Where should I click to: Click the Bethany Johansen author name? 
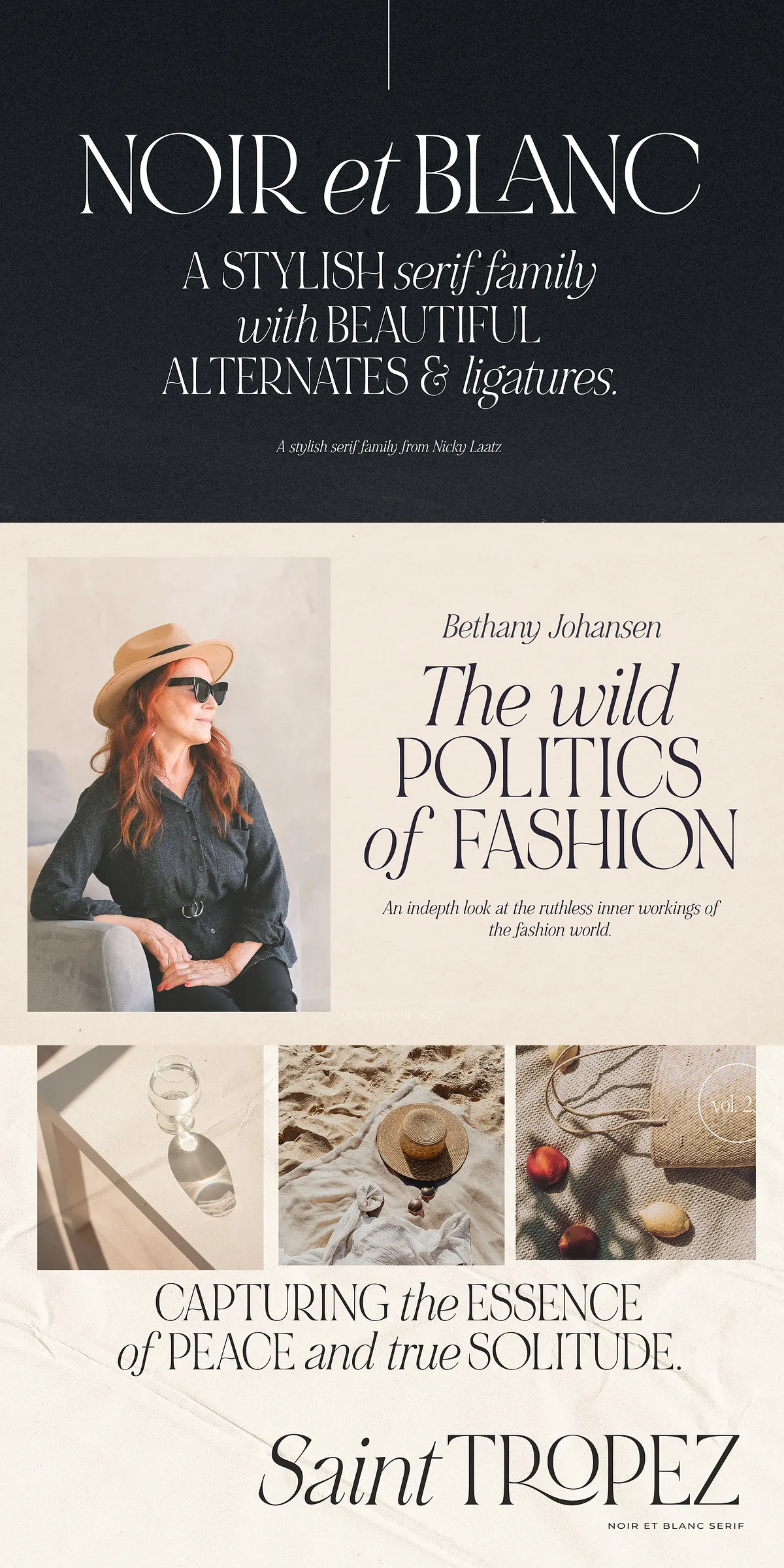pos(551,628)
